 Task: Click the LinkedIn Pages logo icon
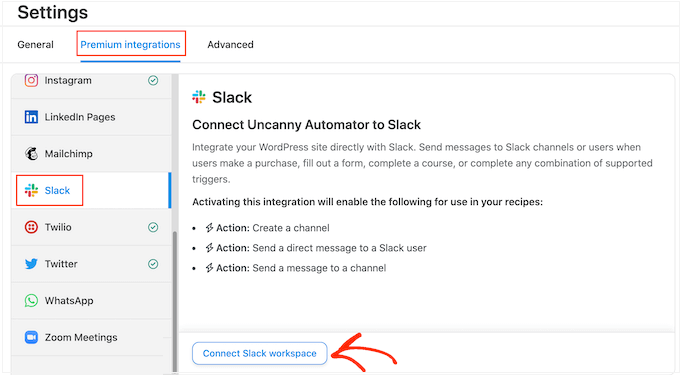(x=31, y=117)
